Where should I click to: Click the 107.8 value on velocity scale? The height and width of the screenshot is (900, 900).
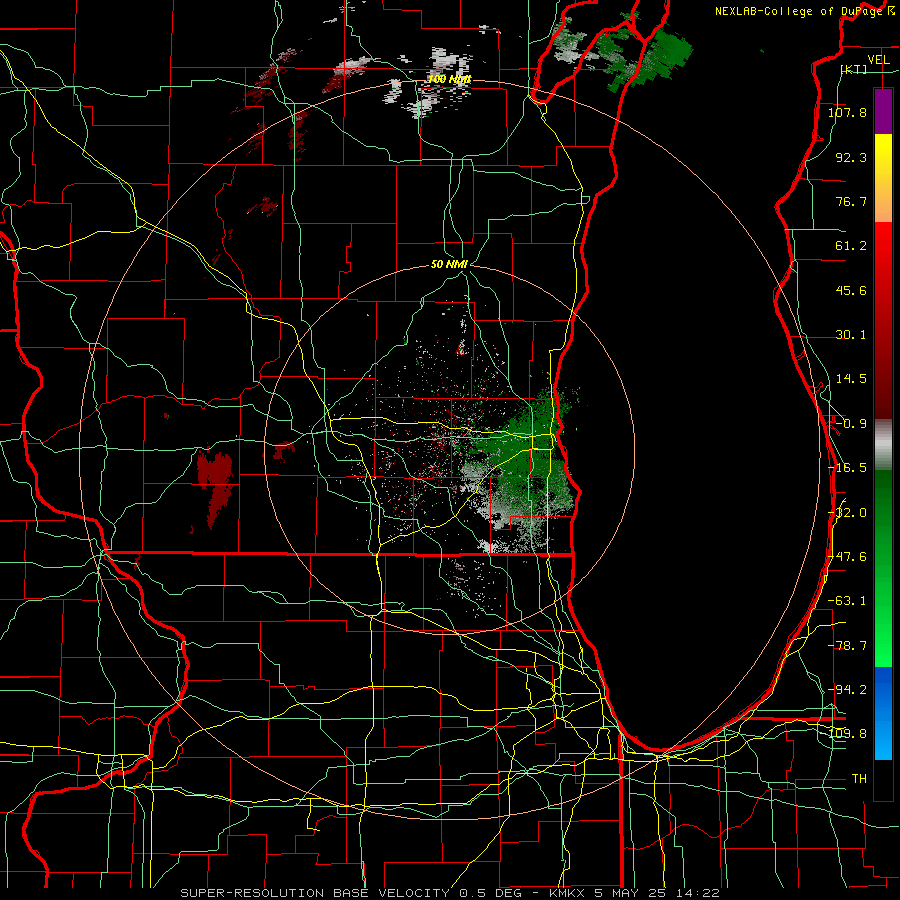[x=847, y=112]
